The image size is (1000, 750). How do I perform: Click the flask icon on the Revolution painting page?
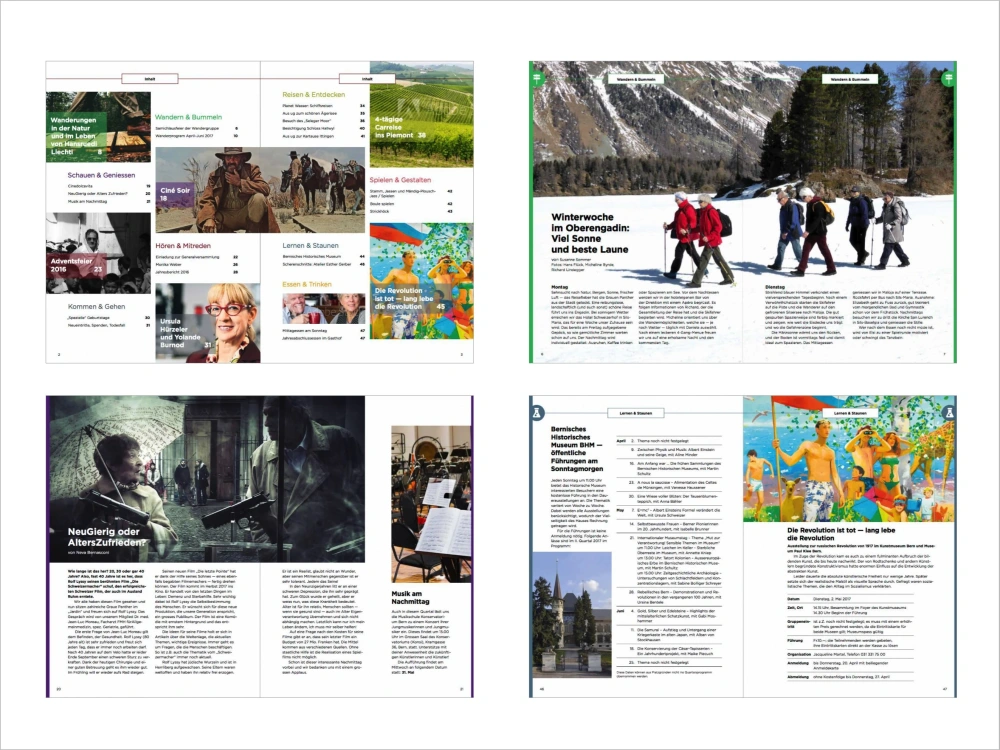pyautogui.click(x=948, y=413)
